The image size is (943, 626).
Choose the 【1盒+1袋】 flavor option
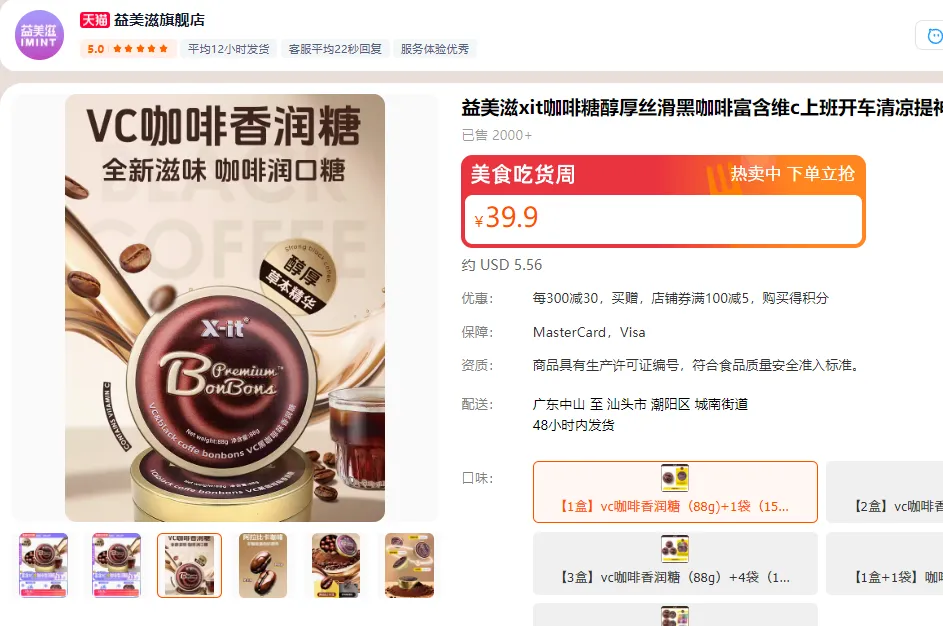[884, 563]
